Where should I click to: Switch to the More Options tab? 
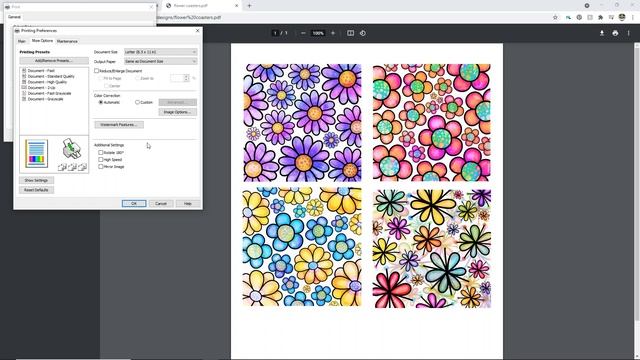(x=42, y=41)
